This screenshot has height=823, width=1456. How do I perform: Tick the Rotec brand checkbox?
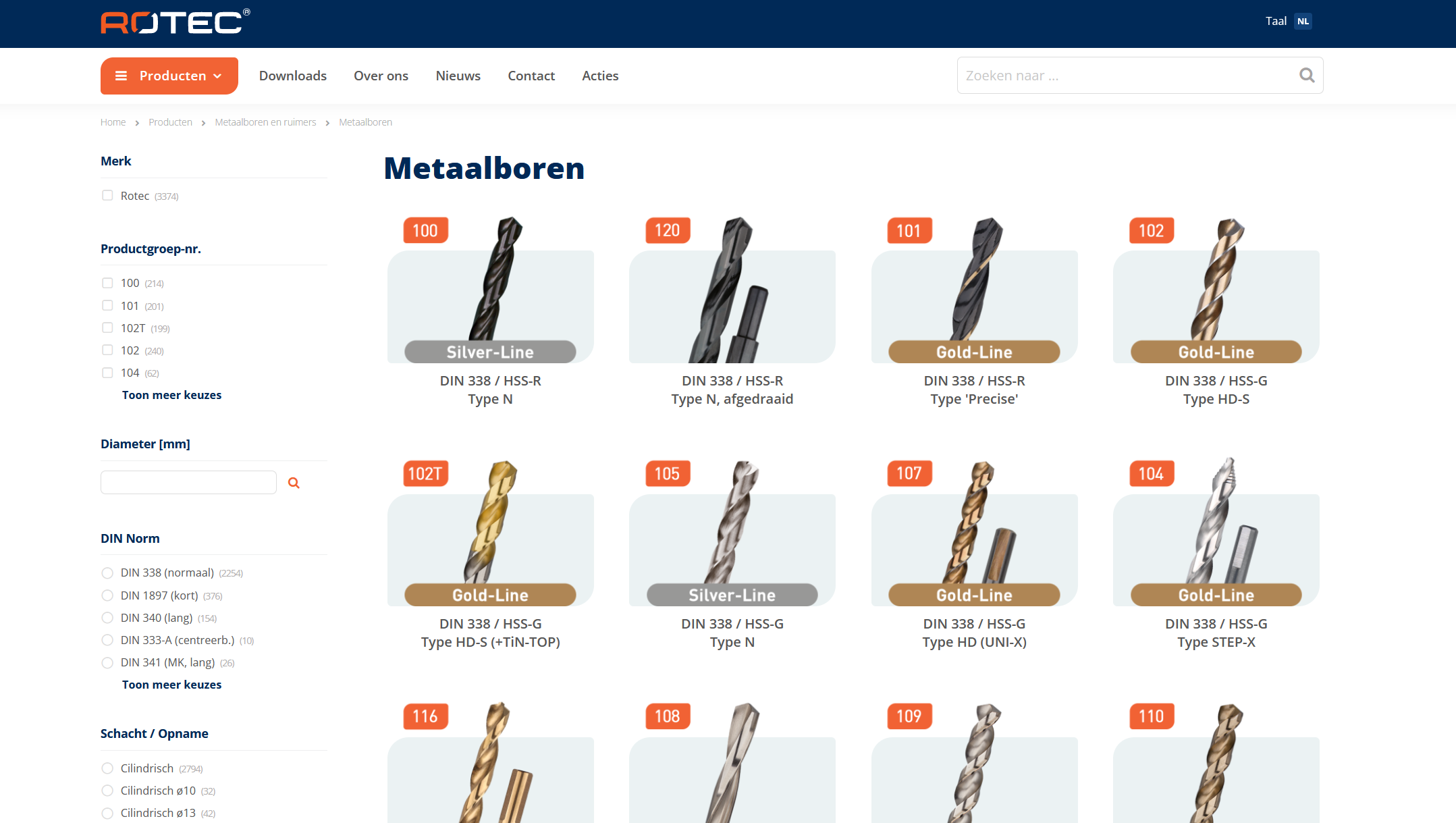pyautogui.click(x=107, y=195)
